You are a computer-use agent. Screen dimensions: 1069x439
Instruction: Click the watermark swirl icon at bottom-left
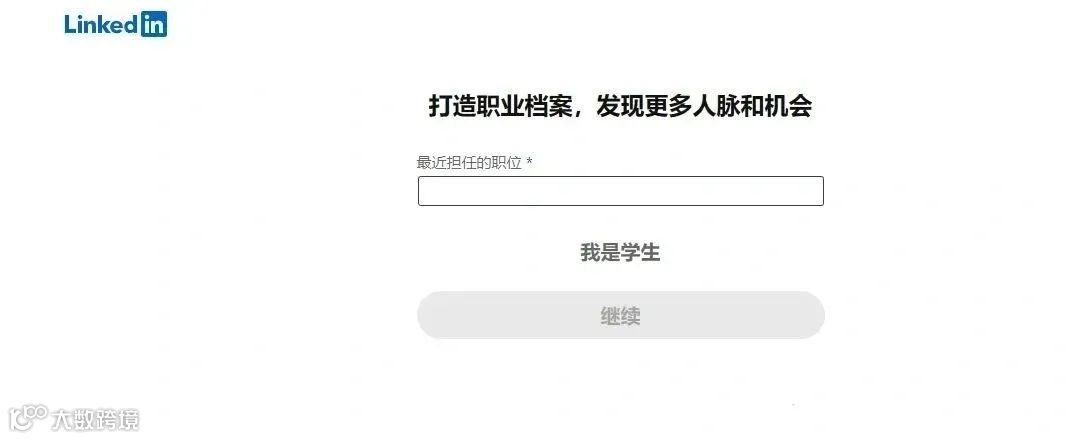pos(28,417)
